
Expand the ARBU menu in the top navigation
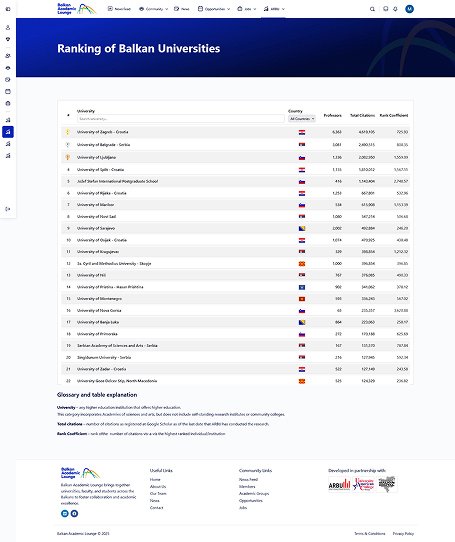coord(274,9)
